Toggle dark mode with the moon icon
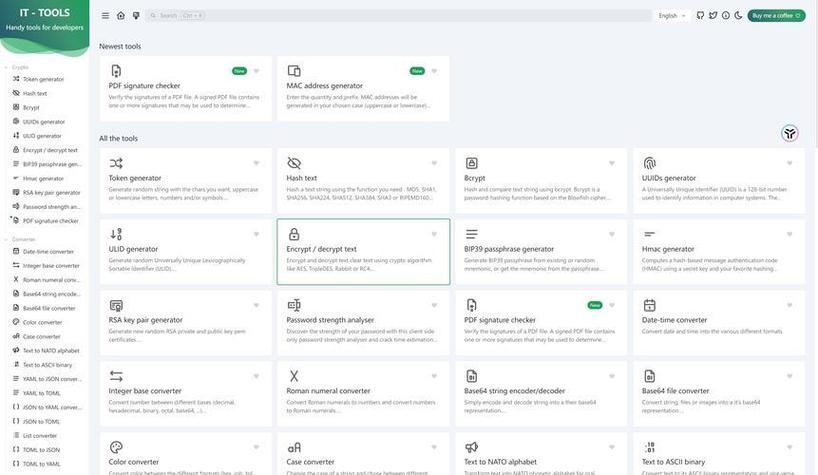Viewport: 818px width, 475px height. point(738,16)
